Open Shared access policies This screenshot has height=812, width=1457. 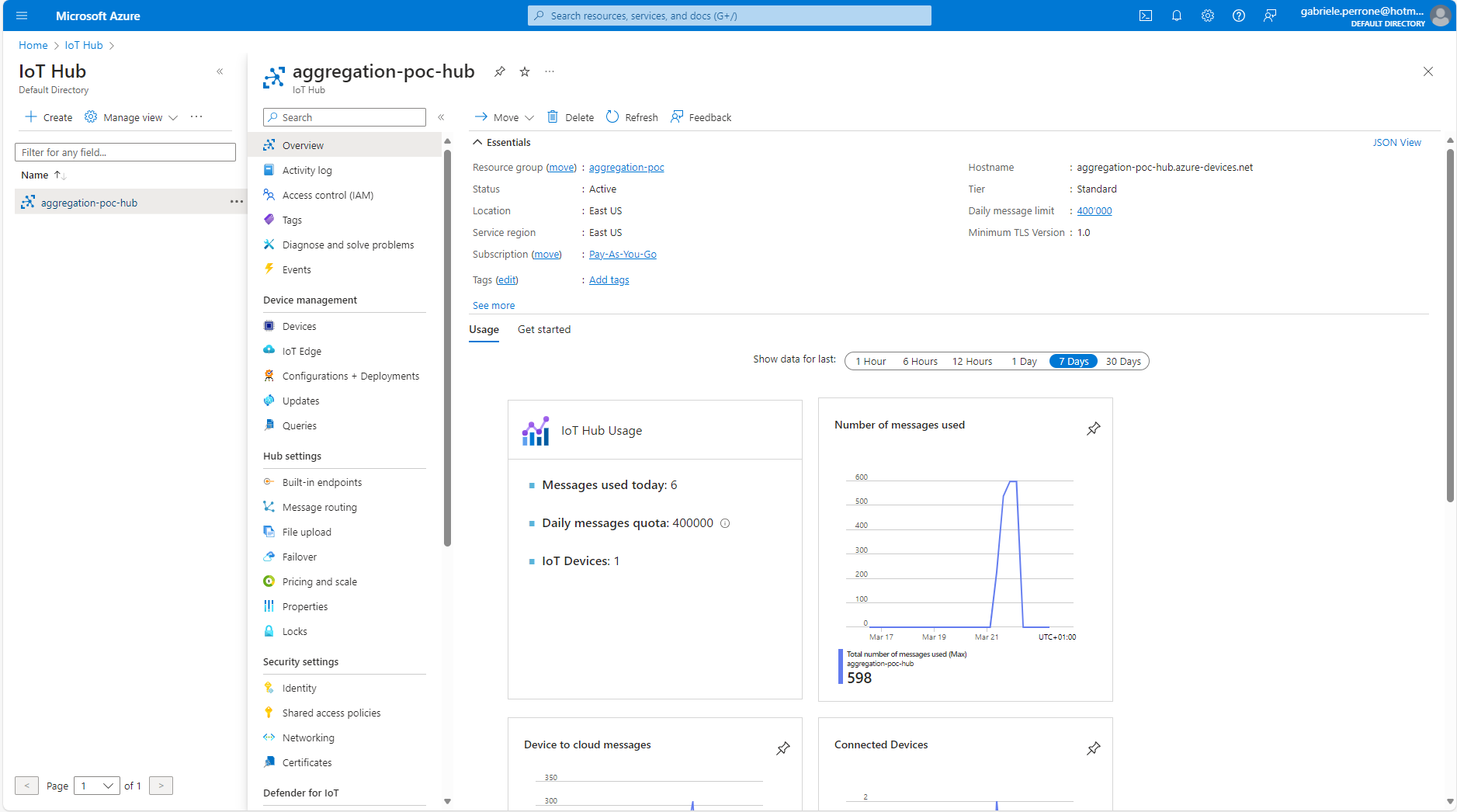[x=331, y=712]
